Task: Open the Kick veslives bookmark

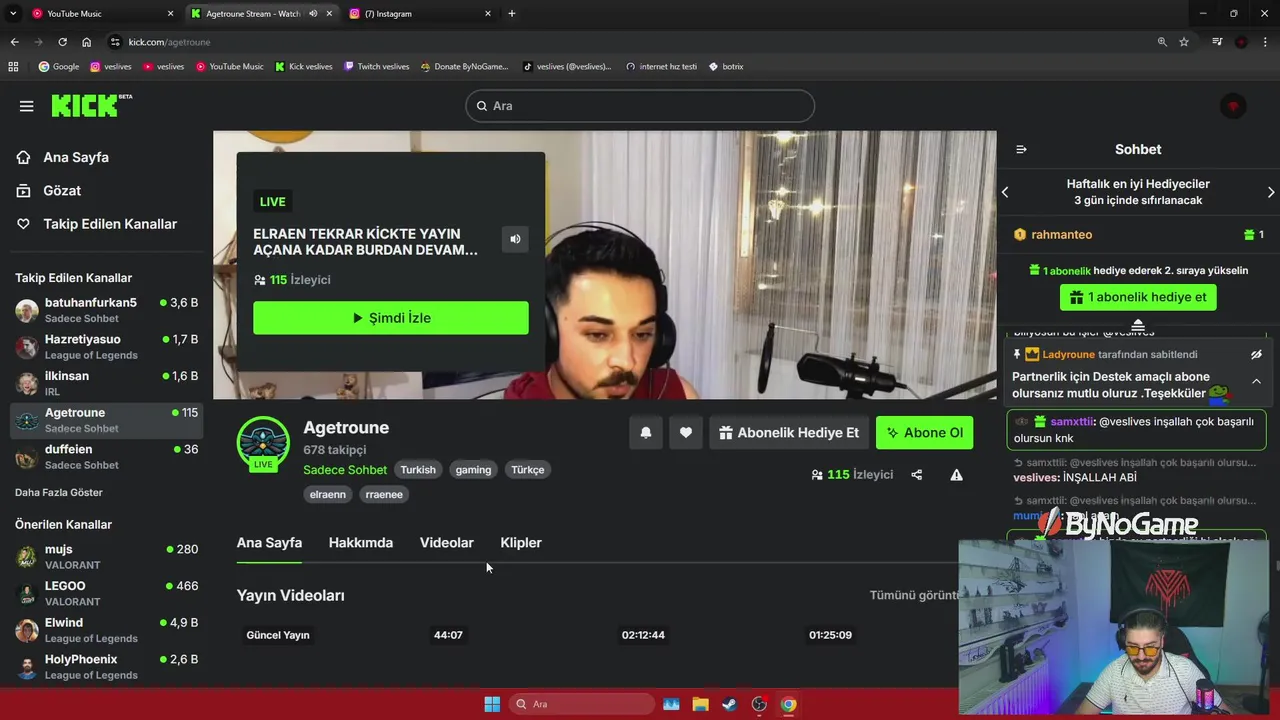Action: tap(304, 66)
